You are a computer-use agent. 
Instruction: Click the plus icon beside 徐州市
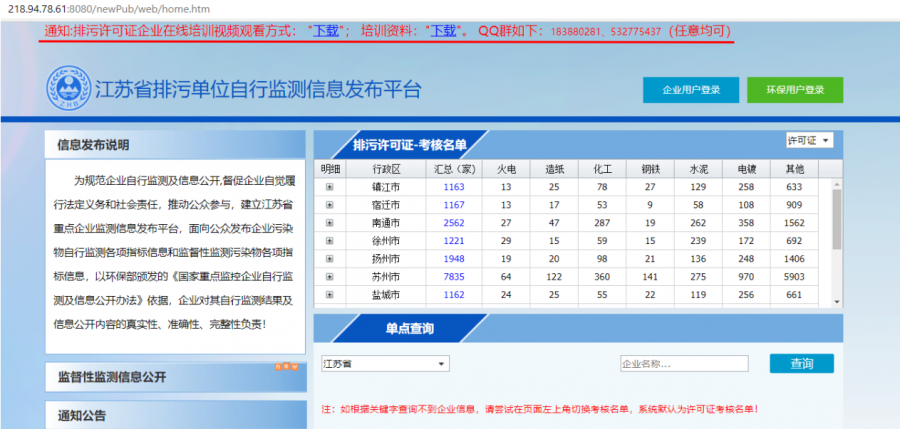point(329,241)
